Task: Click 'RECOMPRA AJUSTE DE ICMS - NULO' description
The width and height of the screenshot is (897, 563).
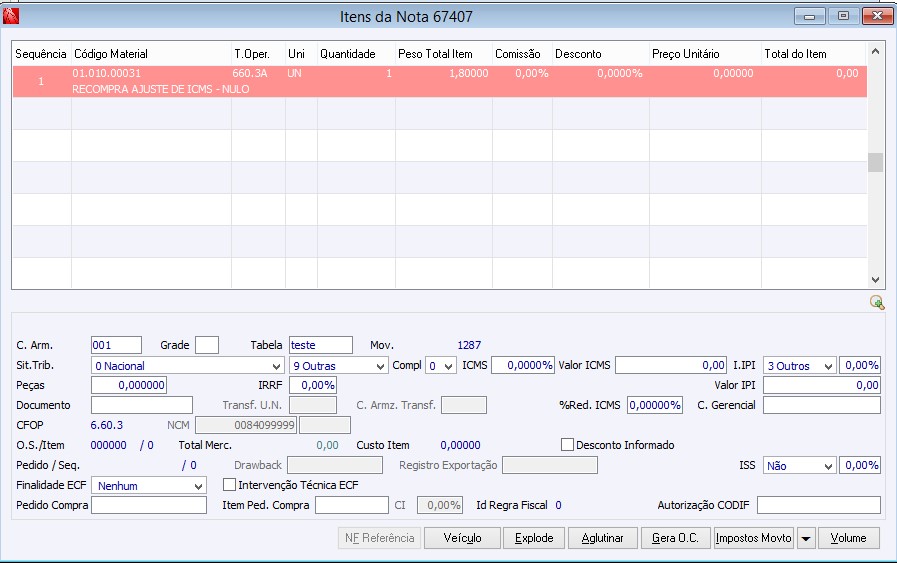Action: pyautogui.click(x=161, y=89)
